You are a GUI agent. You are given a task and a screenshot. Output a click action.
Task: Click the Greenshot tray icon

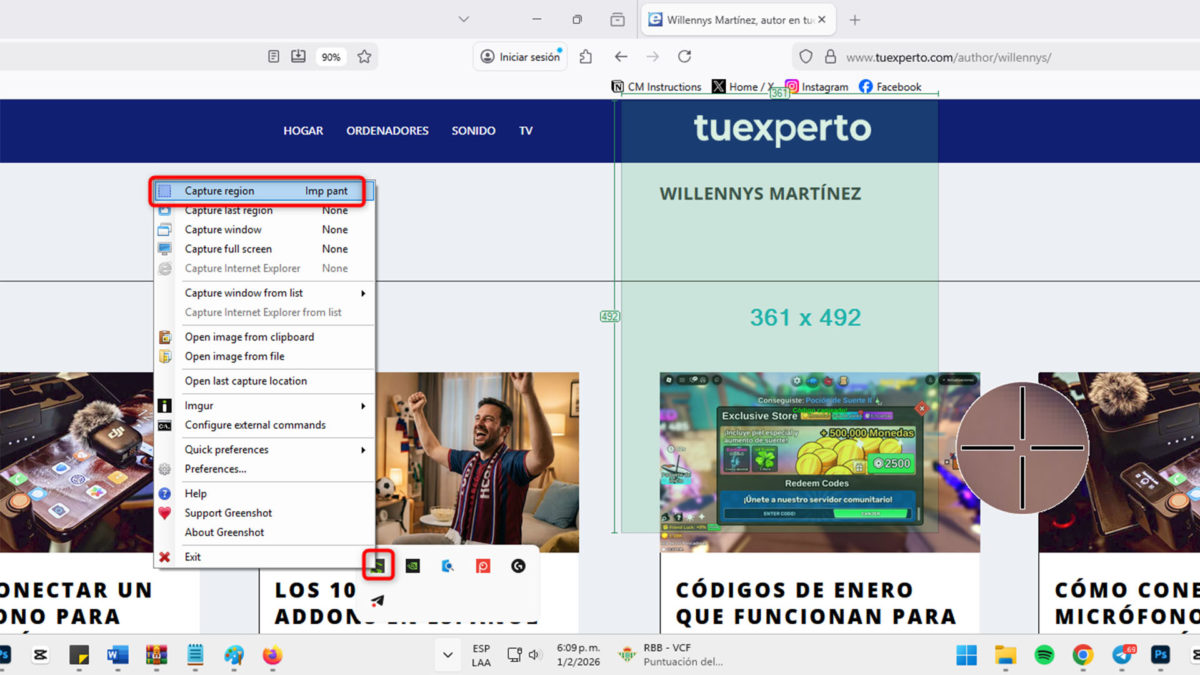(x=378, y=565)
